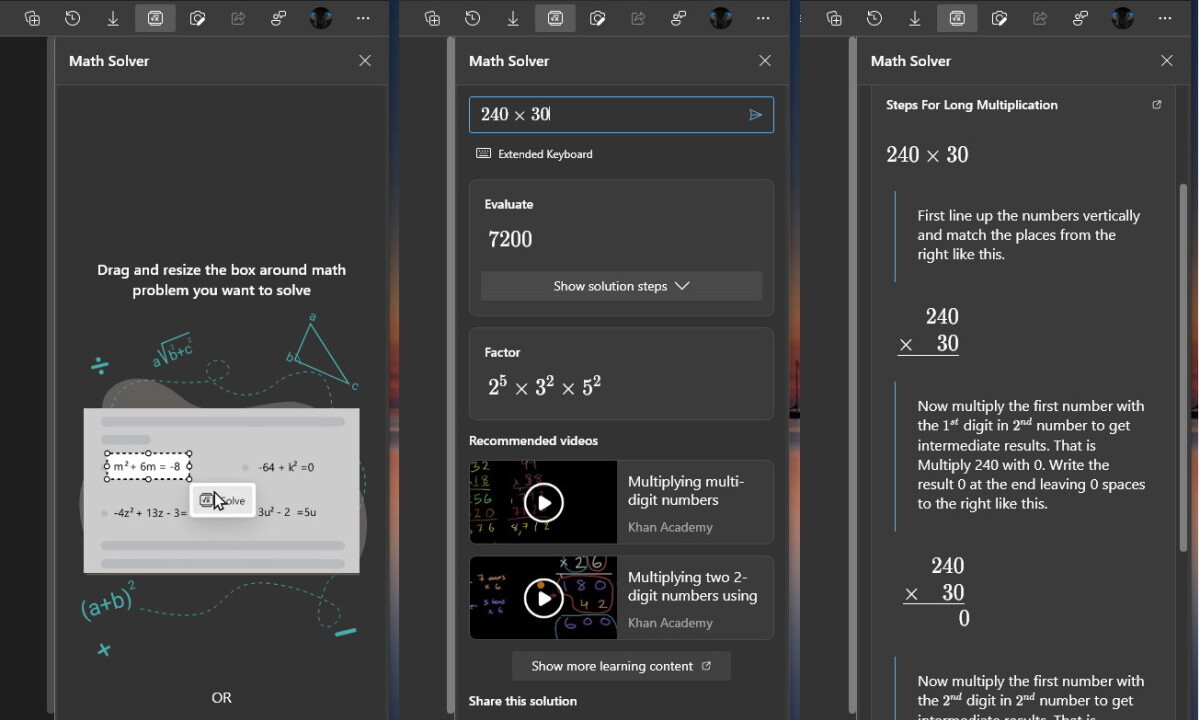Send feedback via icon above the steps panel
This screenshot has height=720, width=1200.
click(1080, 18)
